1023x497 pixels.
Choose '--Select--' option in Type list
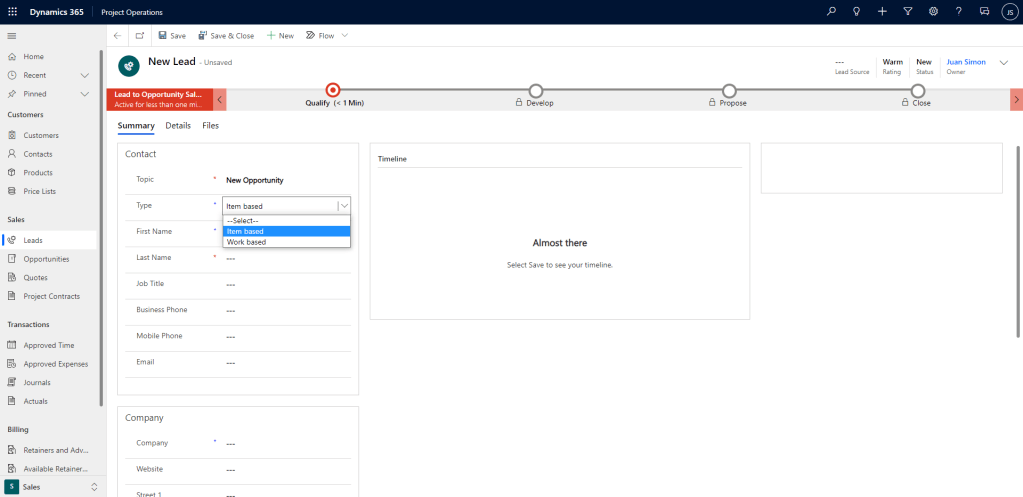[243, 220]
